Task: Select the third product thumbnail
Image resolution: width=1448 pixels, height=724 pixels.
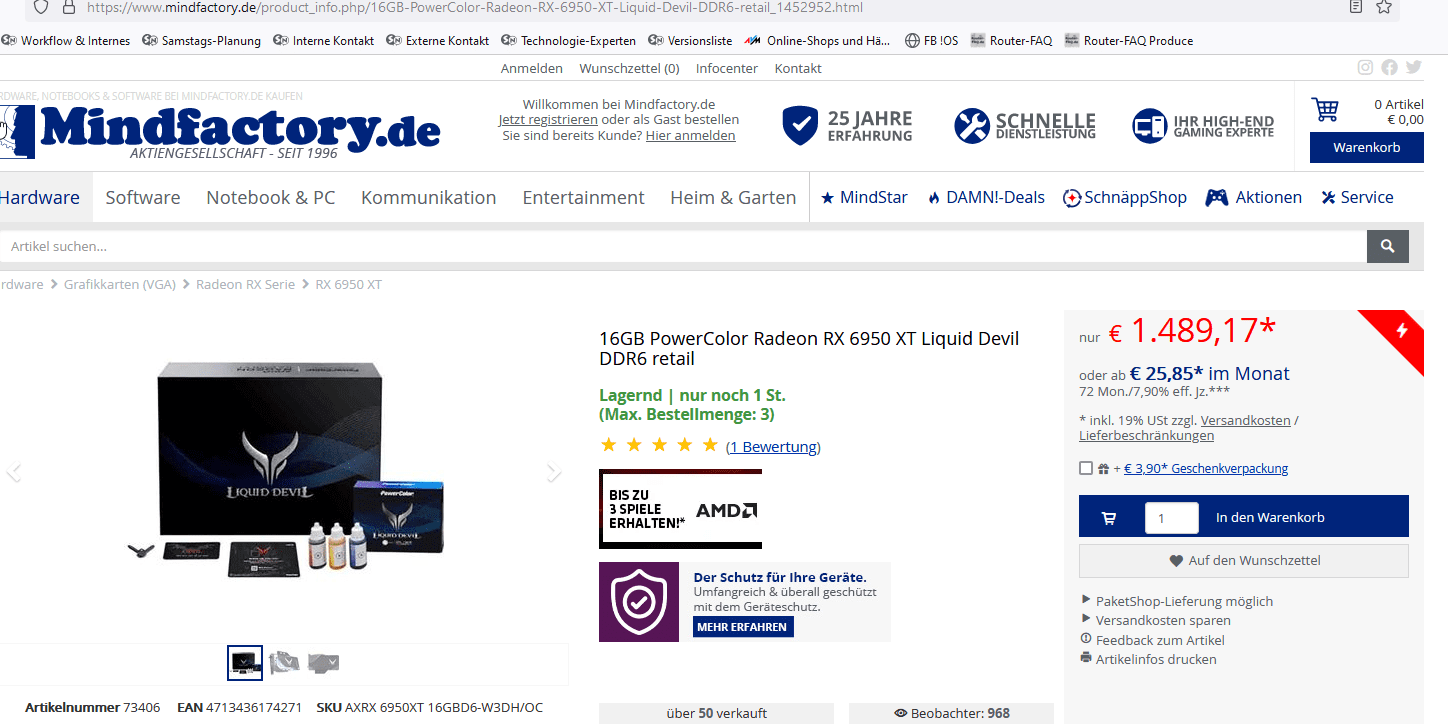Action: click(x=323, y=662)
